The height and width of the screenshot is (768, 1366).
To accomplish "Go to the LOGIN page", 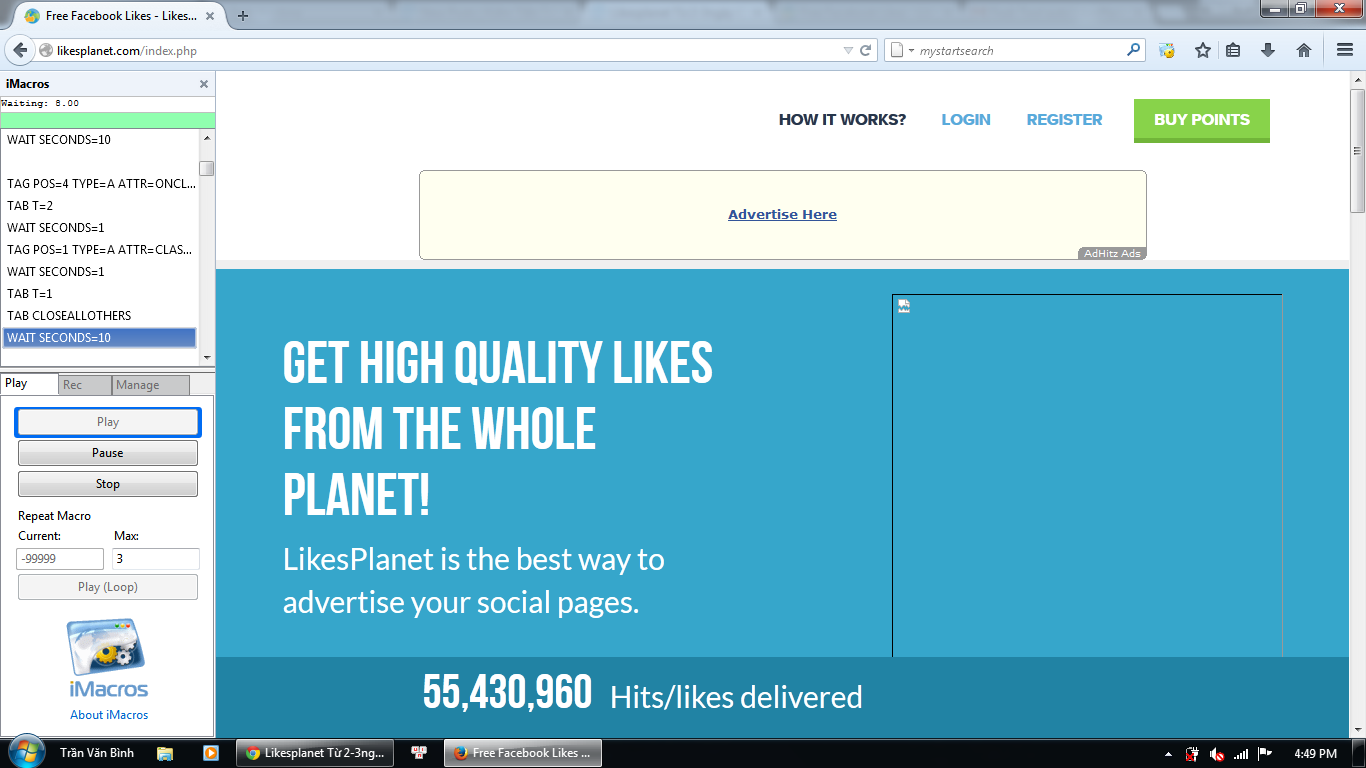I will coord(966,120).
